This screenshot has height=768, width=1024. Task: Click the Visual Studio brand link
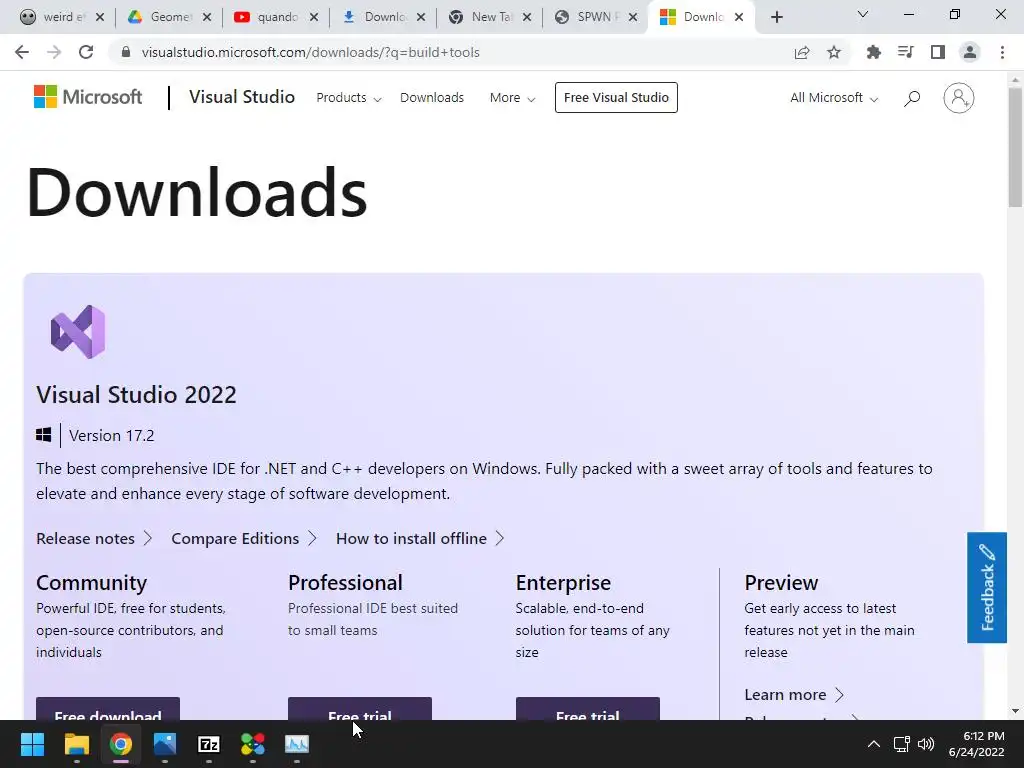(242, 97)
